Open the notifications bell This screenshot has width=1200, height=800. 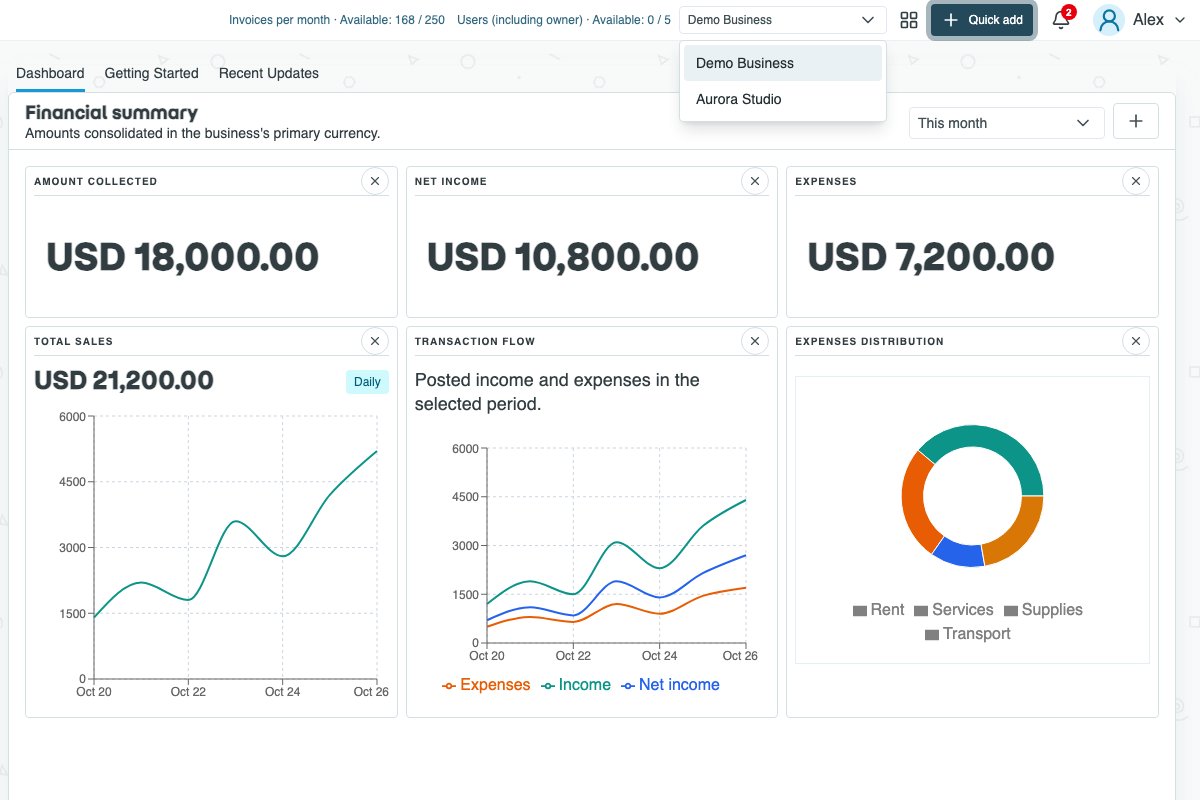click(1062, 20)
